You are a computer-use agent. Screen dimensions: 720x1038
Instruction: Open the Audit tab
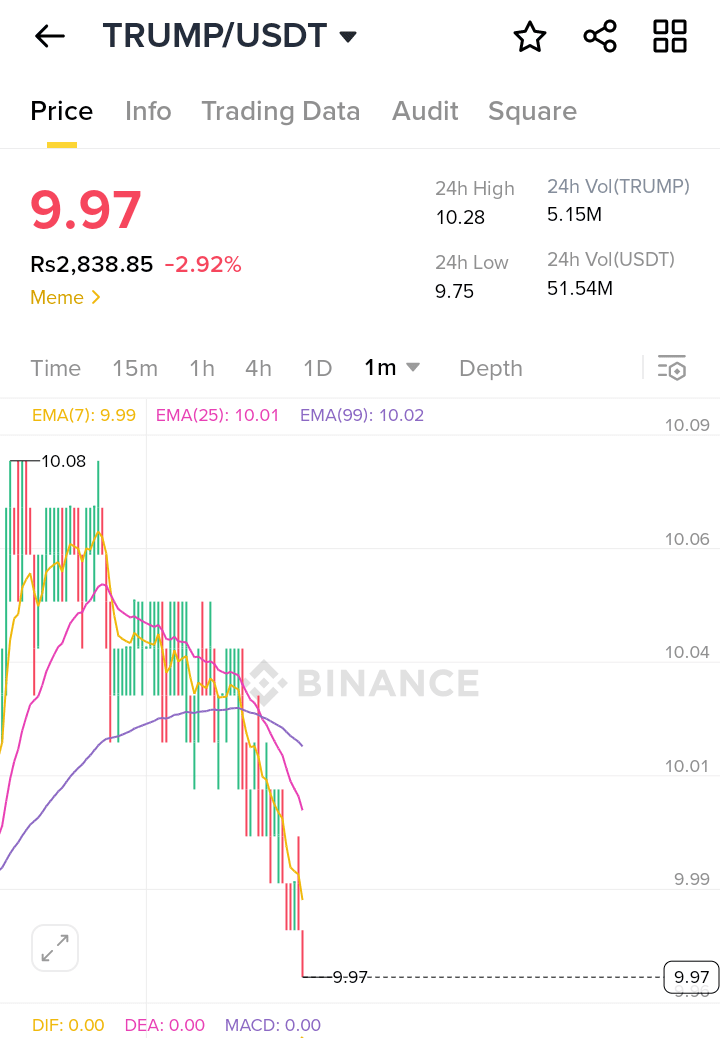point(425,111)
